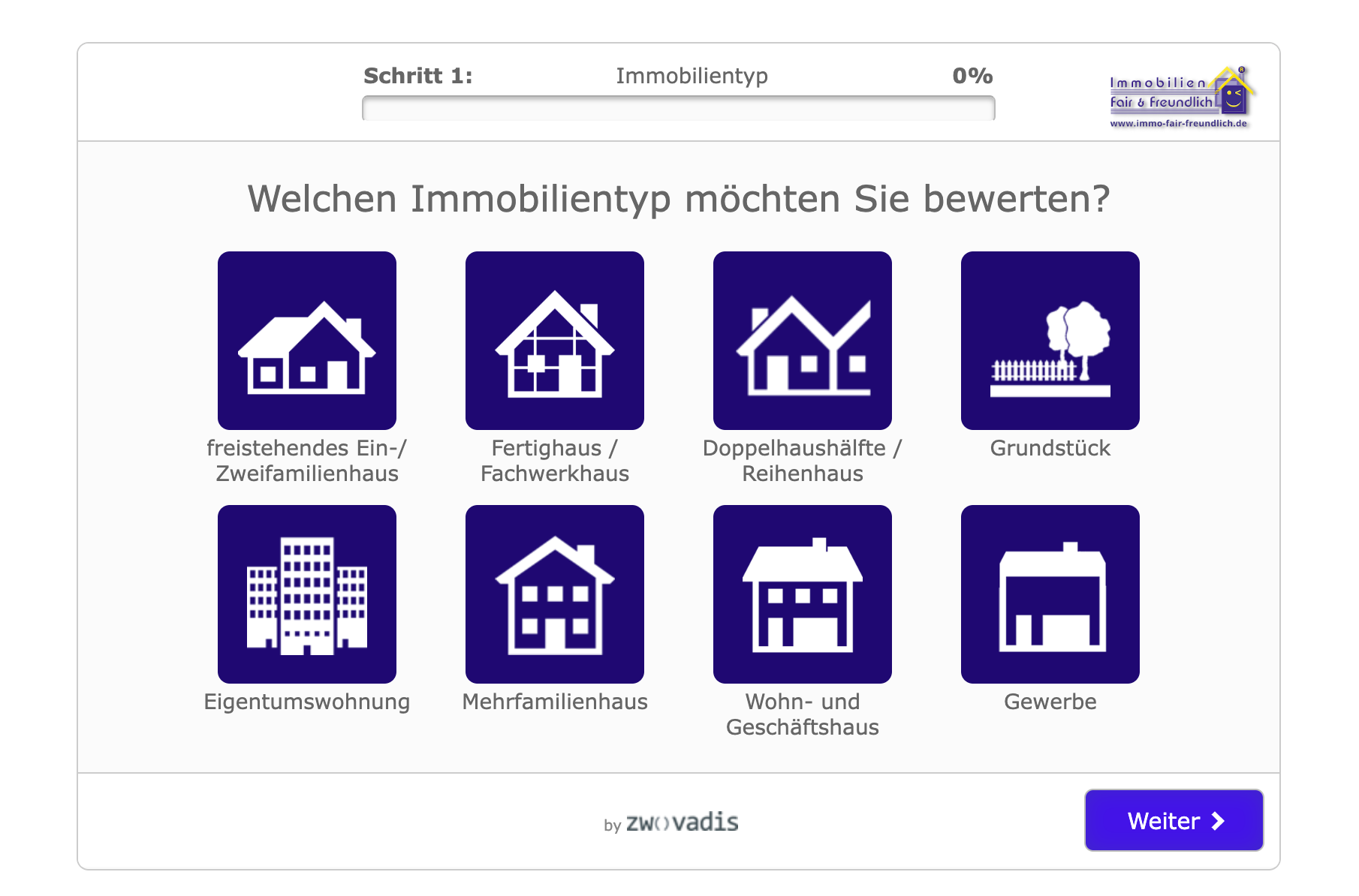Screen dimensions: 1359x896
Task: Pick the Doppelhaushälfte / Reihenhaus icon
Action: pos(803,341)
